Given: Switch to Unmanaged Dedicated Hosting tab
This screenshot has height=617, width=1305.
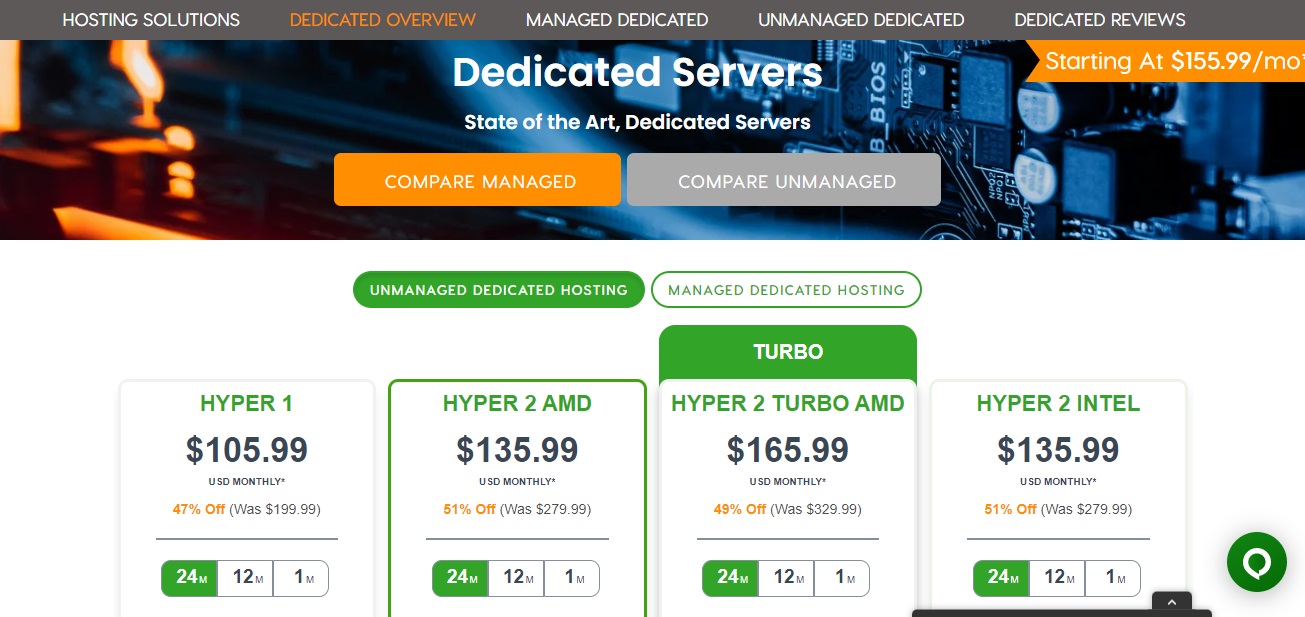Looking at the screenshot, I should click(x=498, y=290).
